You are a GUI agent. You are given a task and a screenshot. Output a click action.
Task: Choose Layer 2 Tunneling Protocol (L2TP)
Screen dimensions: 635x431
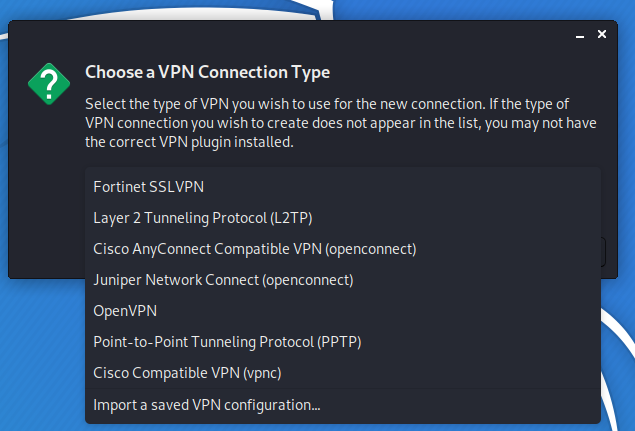343,218
